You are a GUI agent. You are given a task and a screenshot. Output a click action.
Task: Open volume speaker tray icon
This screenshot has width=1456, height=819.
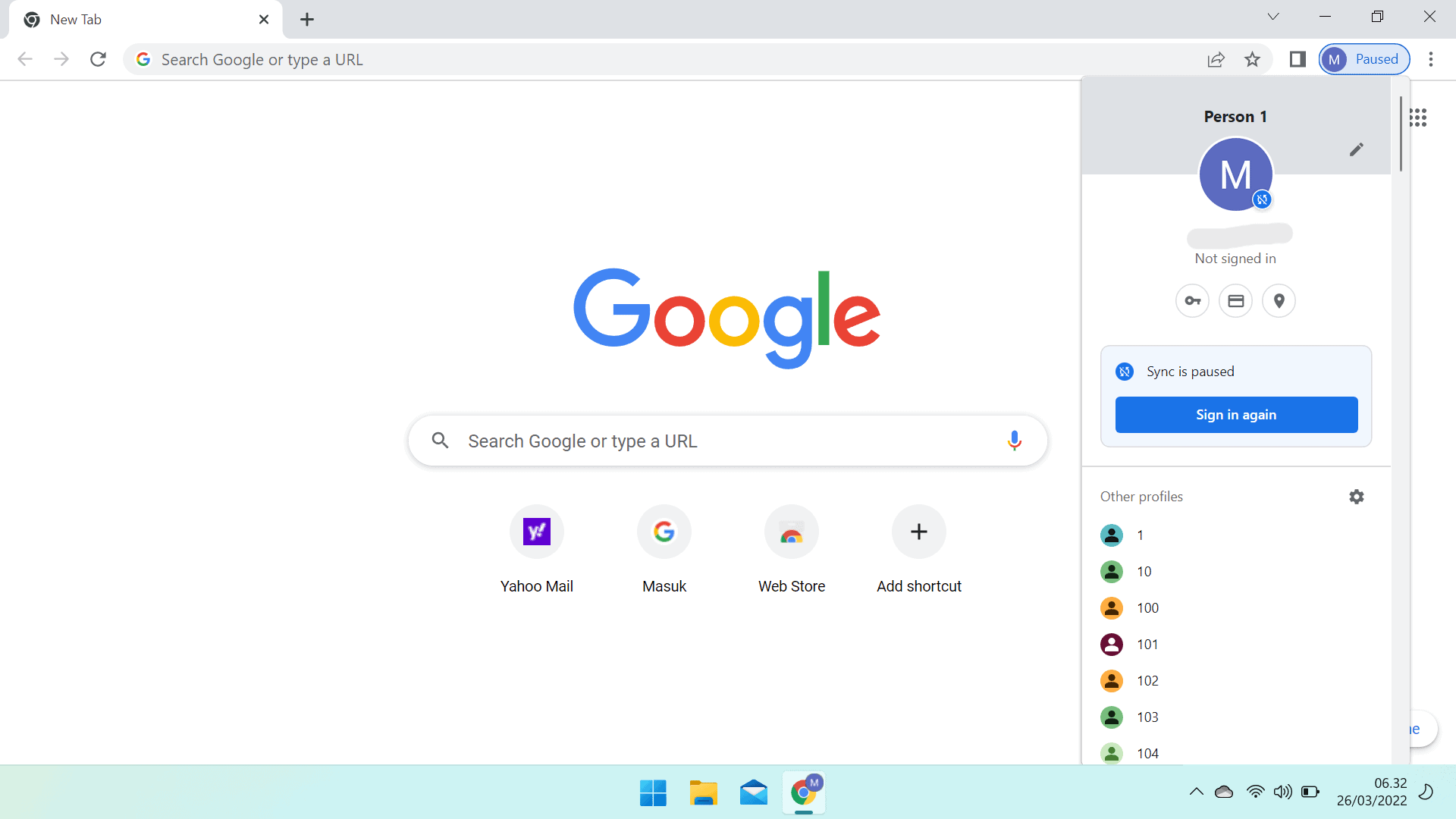tap(1282, 792)
